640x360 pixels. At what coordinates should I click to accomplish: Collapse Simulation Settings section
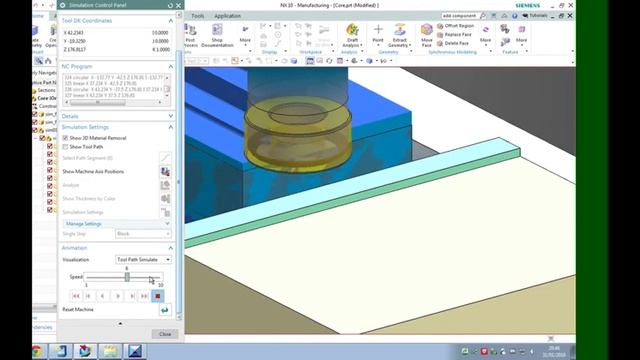coord(171,127)
